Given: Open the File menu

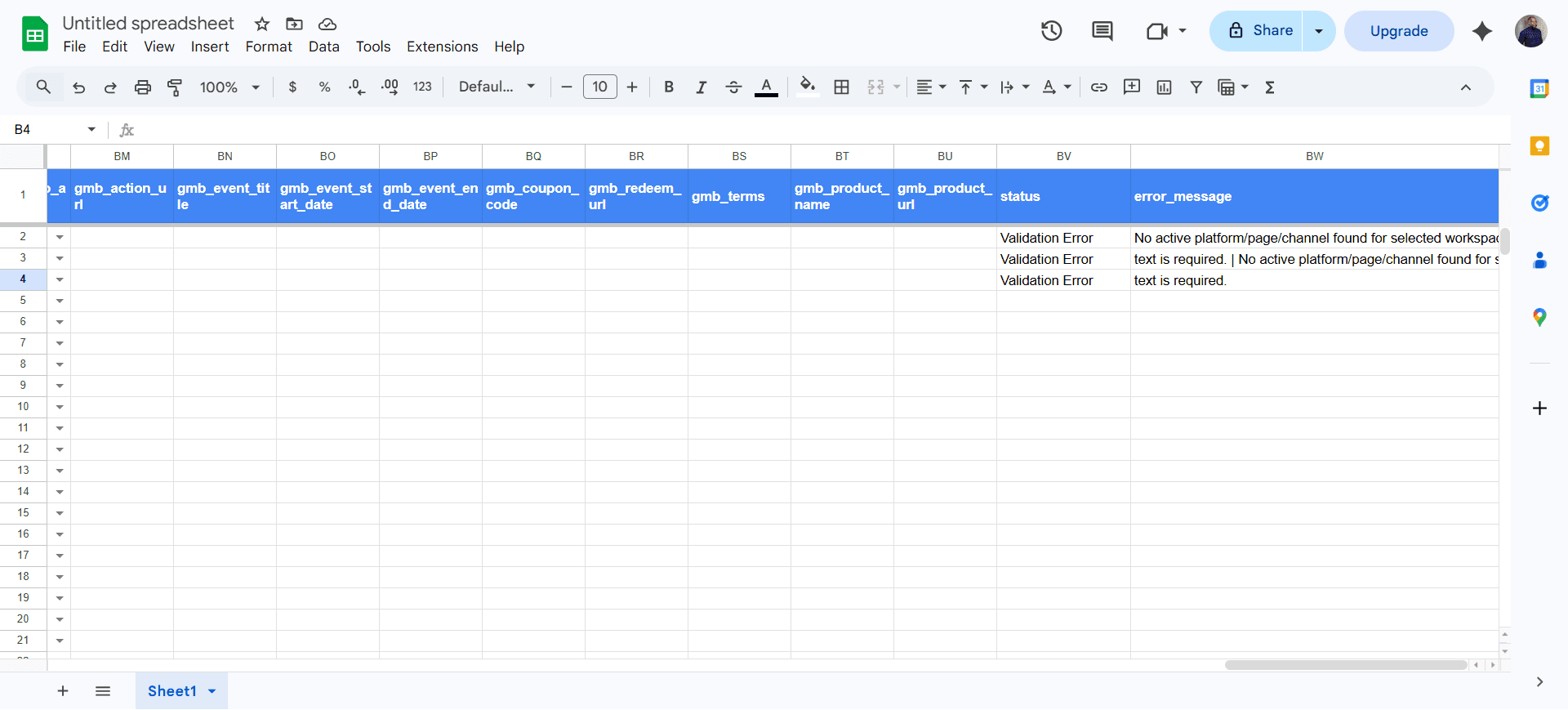Looking at the screenshot, I should (x=74, y=47).
